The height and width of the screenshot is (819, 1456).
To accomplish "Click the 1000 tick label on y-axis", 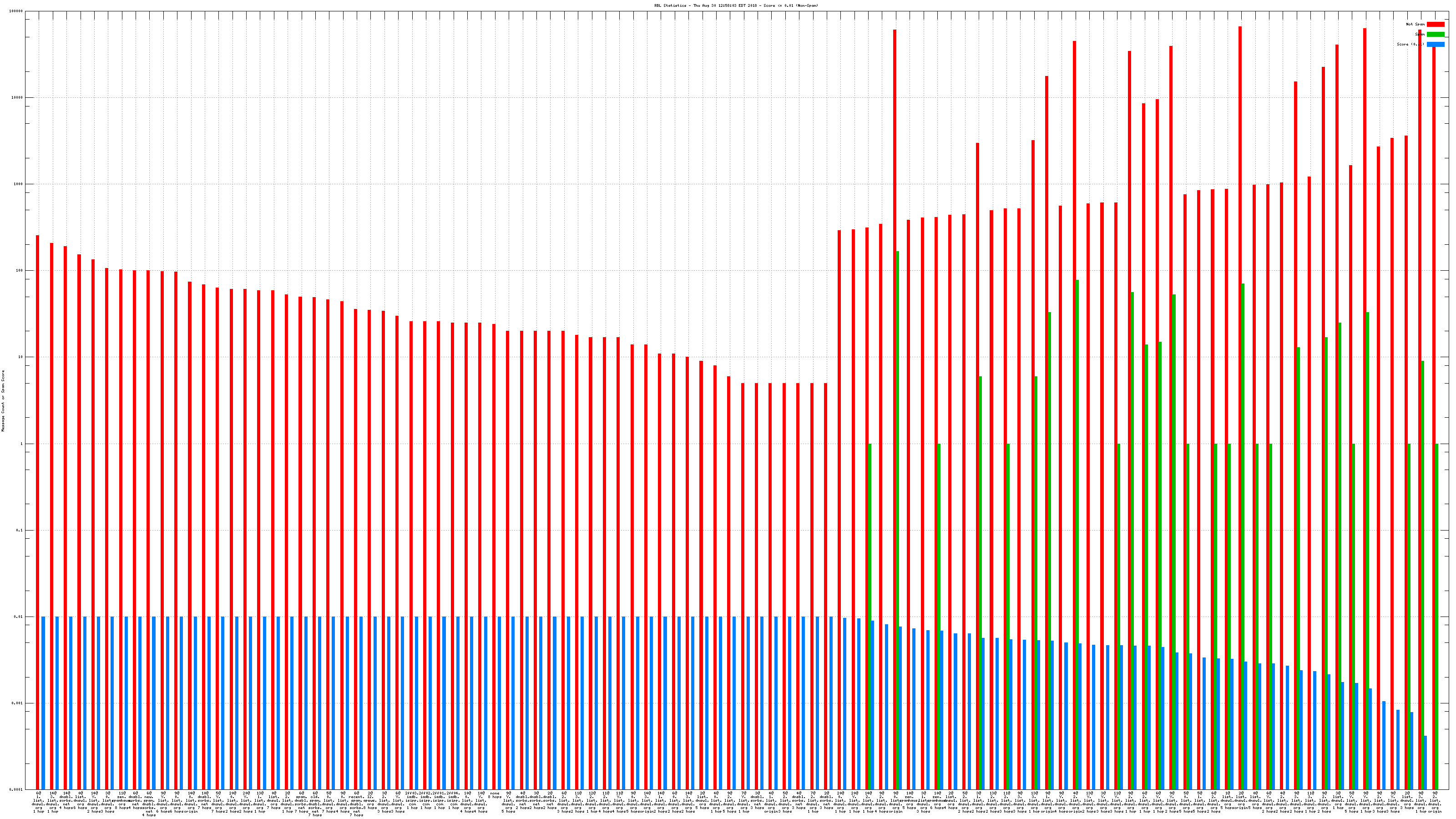I will (x=19, y=184).
